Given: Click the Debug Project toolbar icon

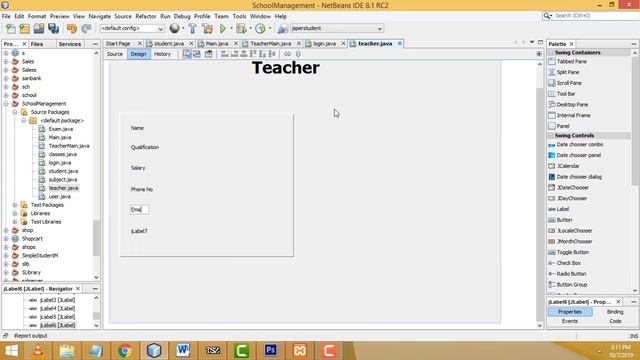Looking at the screenshot, I should point(241,28).
